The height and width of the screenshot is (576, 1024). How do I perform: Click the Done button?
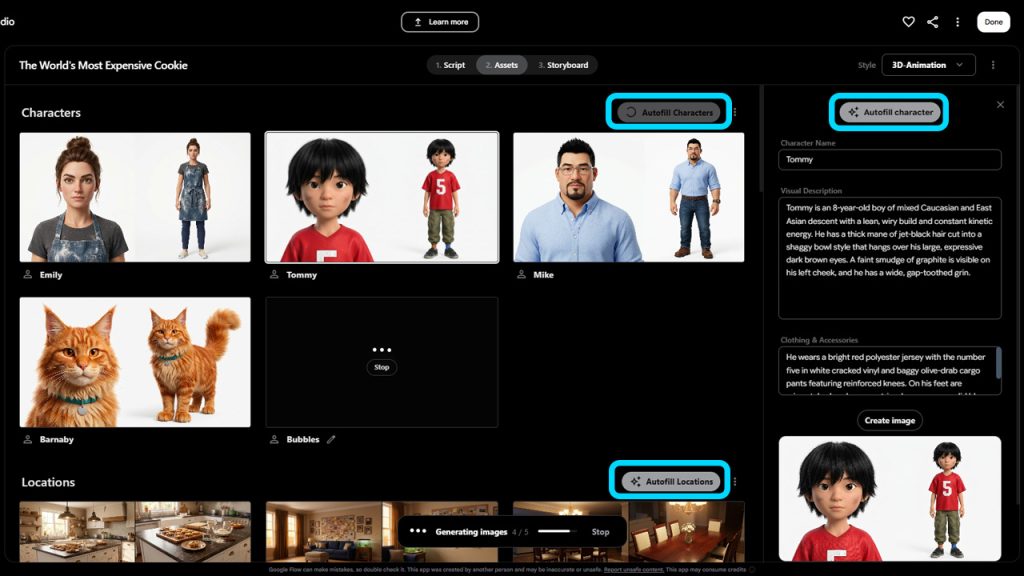(x=993, y=22)
